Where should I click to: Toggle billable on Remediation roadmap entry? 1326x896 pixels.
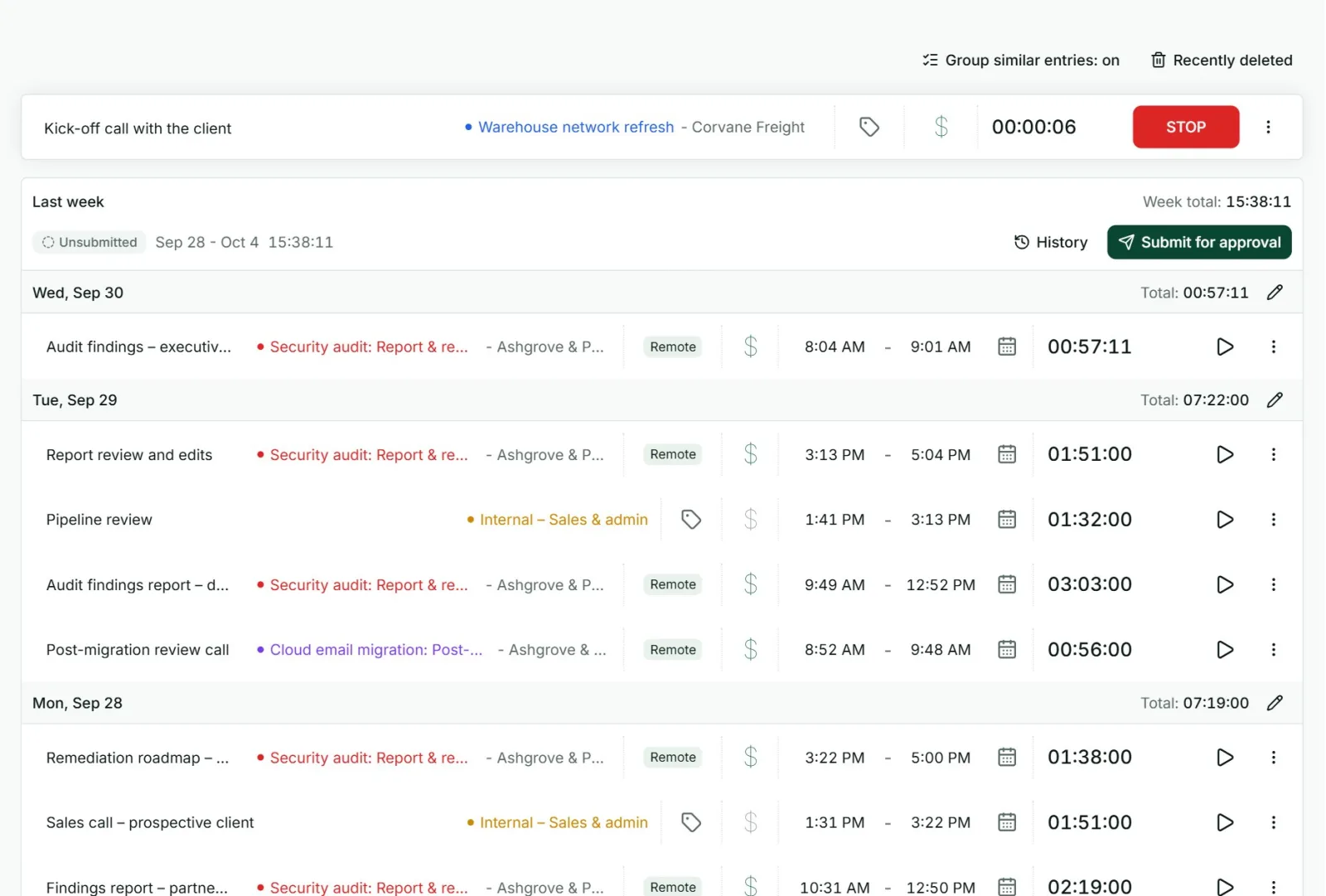tap(751, 758)
